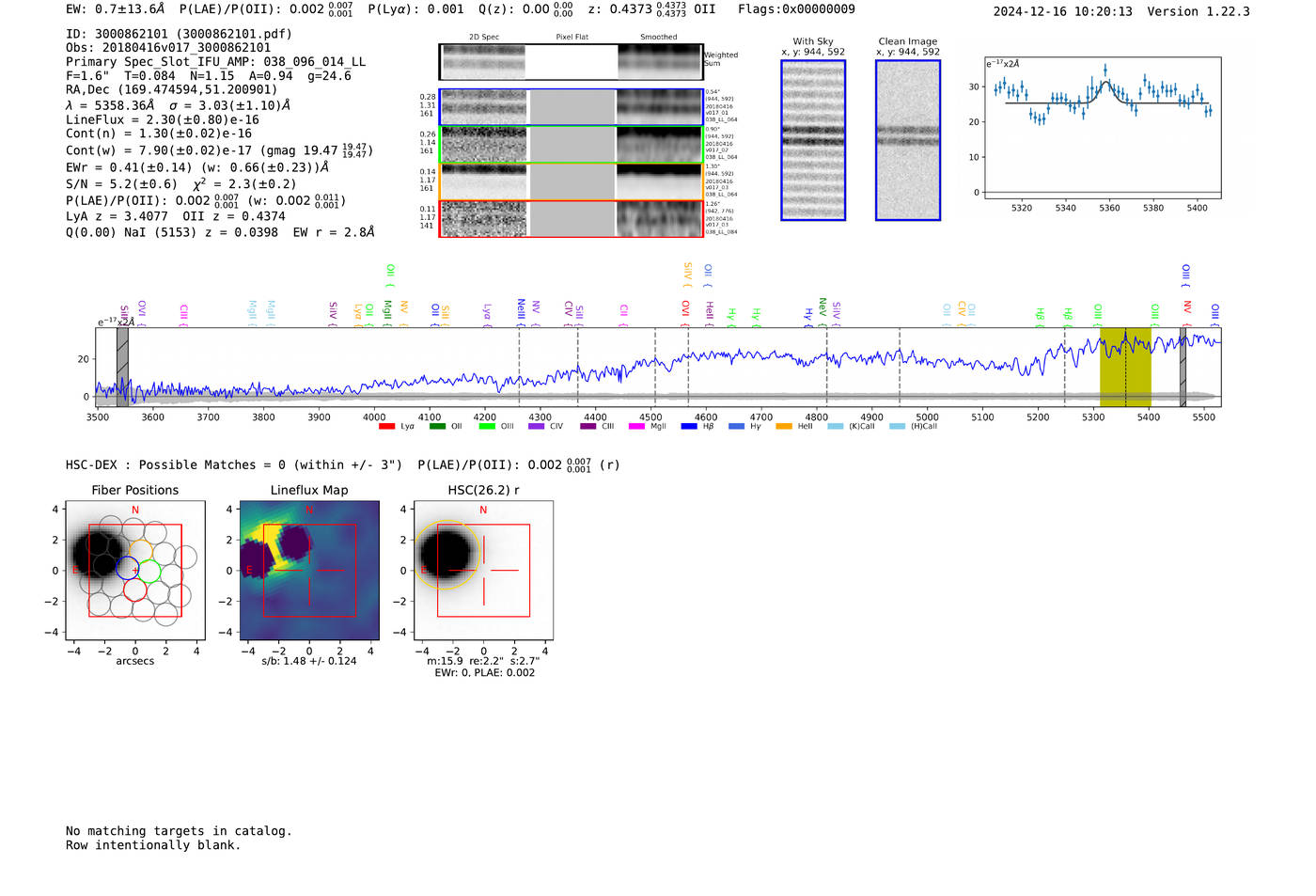This screenshot has width=1316, height=896.
Task: Click the Hβ blue legend swatch
Action: coord(689,427)
